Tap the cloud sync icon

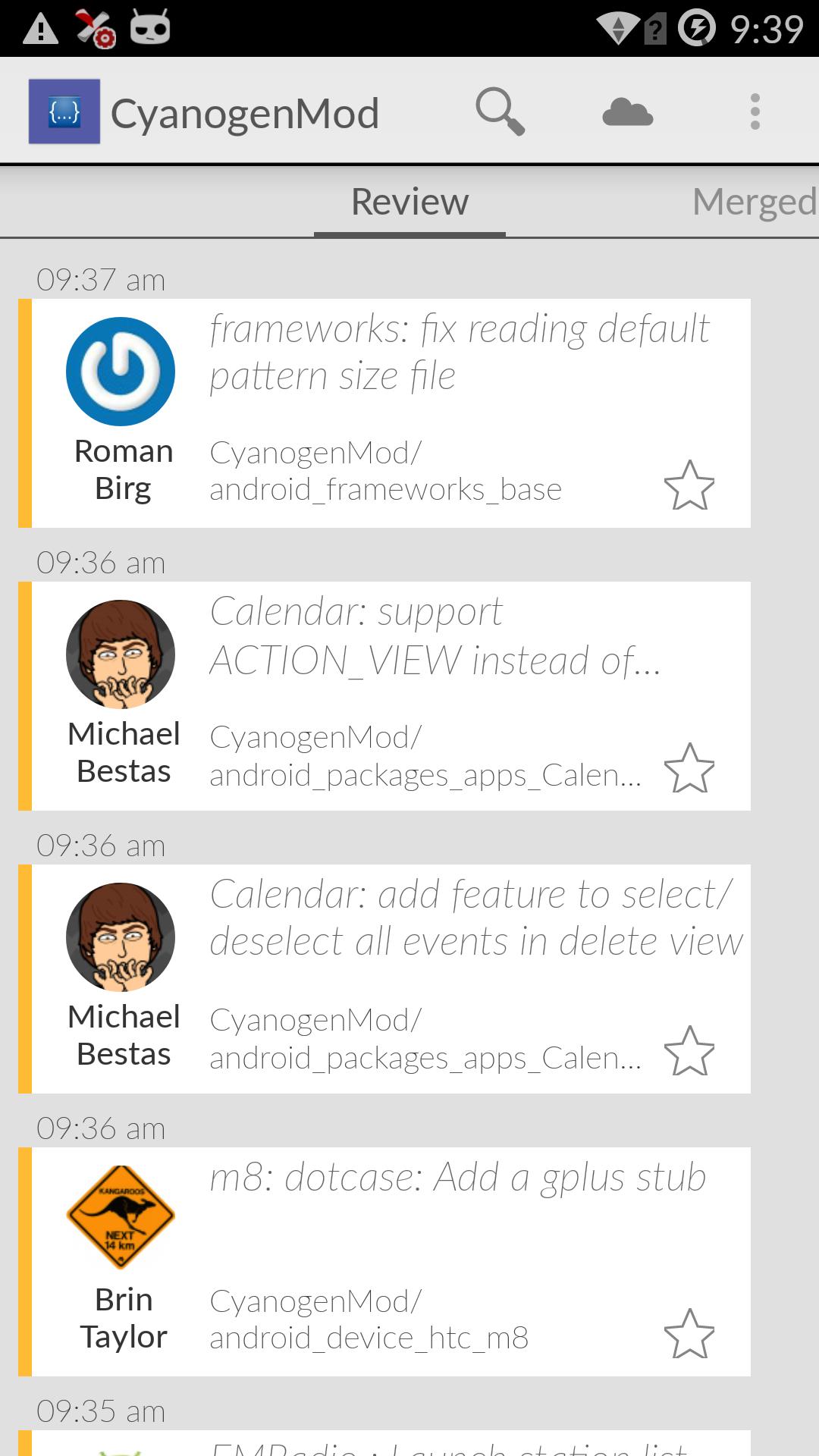pyautogui.click(x=627, y=112)
